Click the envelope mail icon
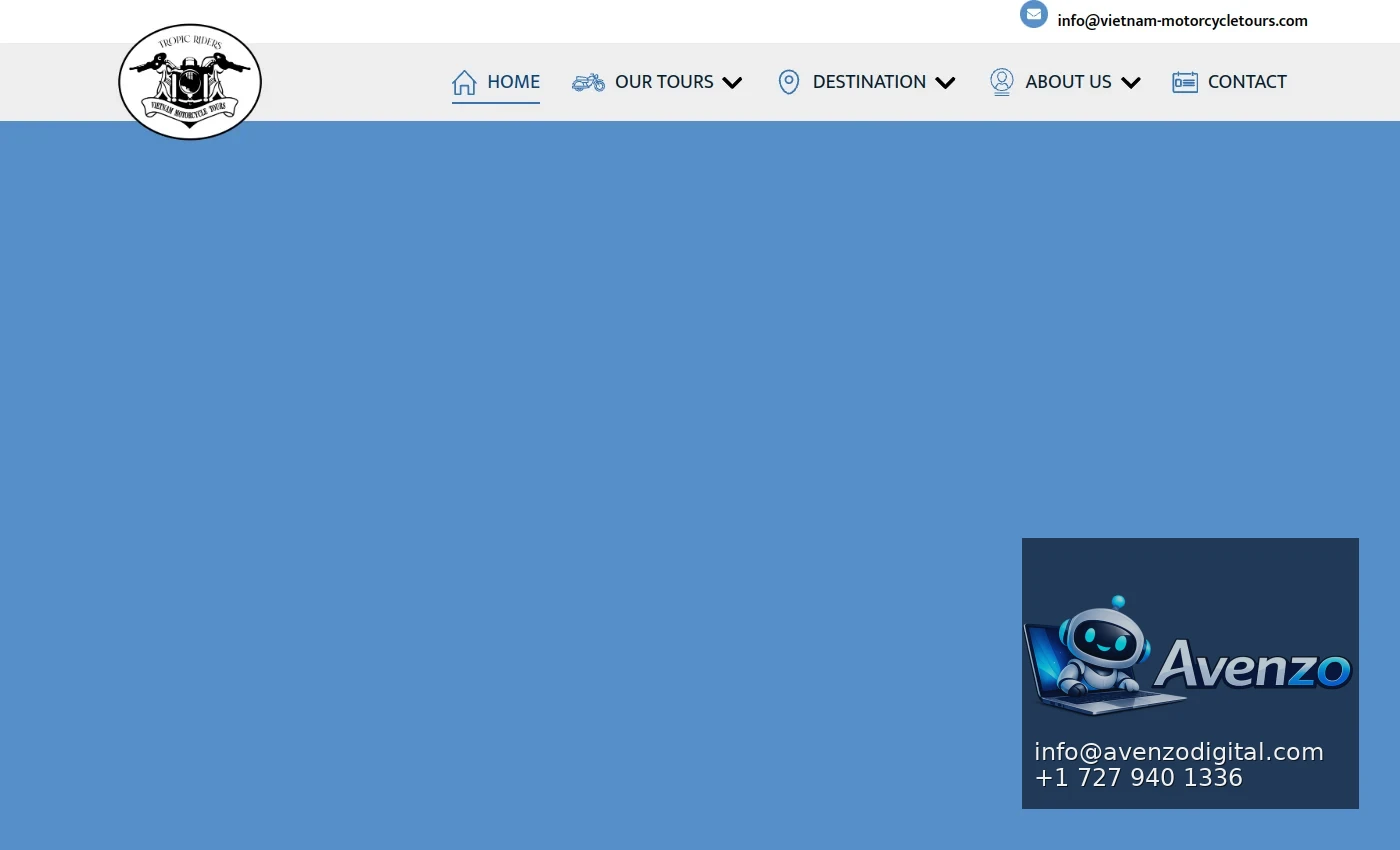Viewport: 1400px width, 850px height. 1034,14
